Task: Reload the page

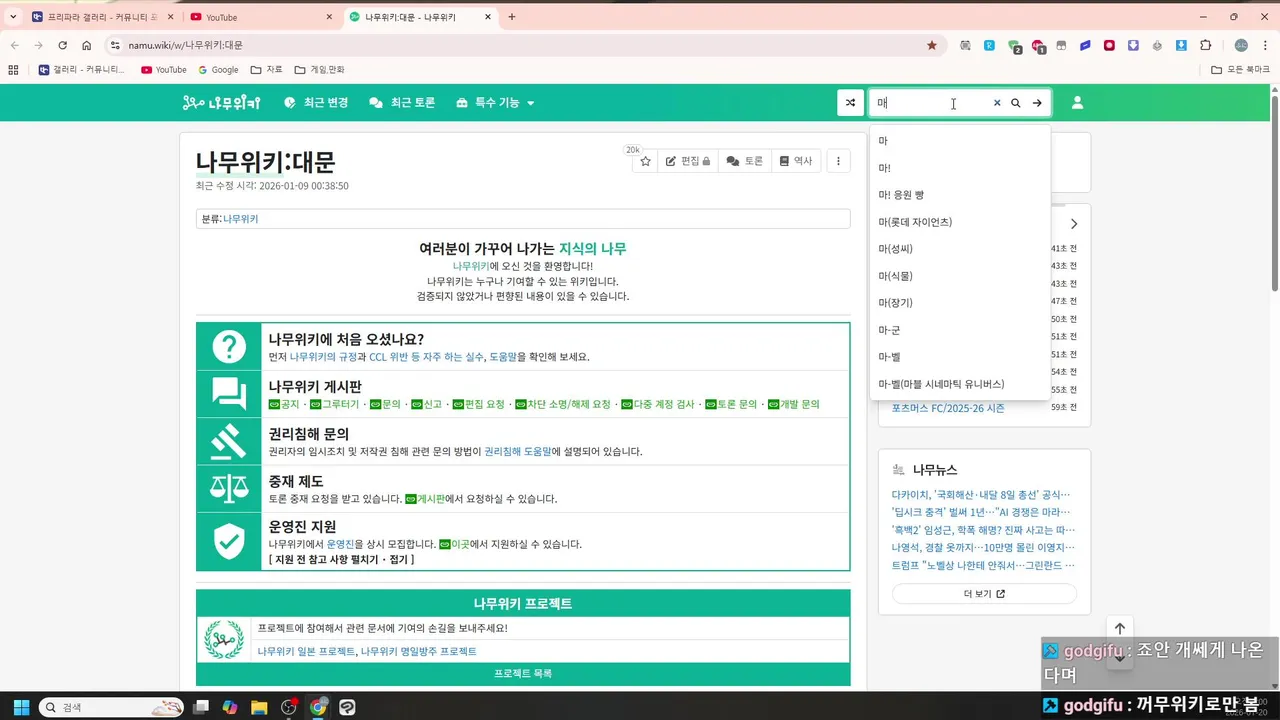Action: (62, 45)
